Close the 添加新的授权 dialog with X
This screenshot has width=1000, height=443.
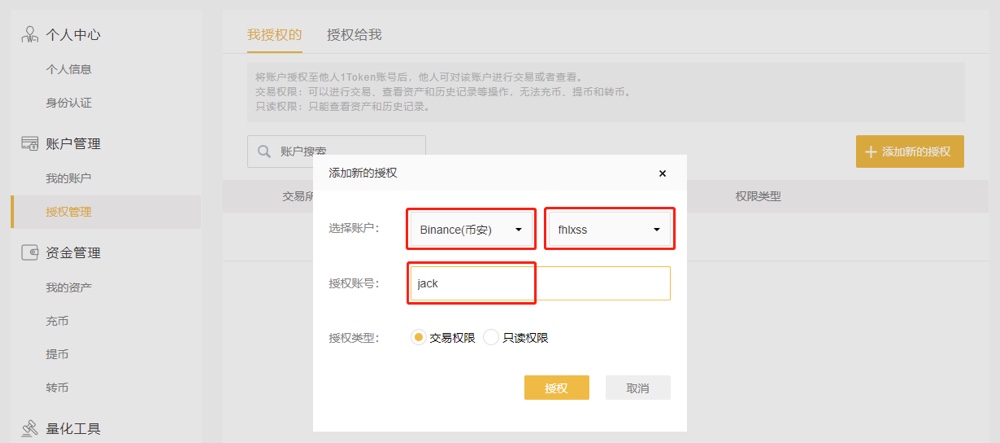(662, 173)
